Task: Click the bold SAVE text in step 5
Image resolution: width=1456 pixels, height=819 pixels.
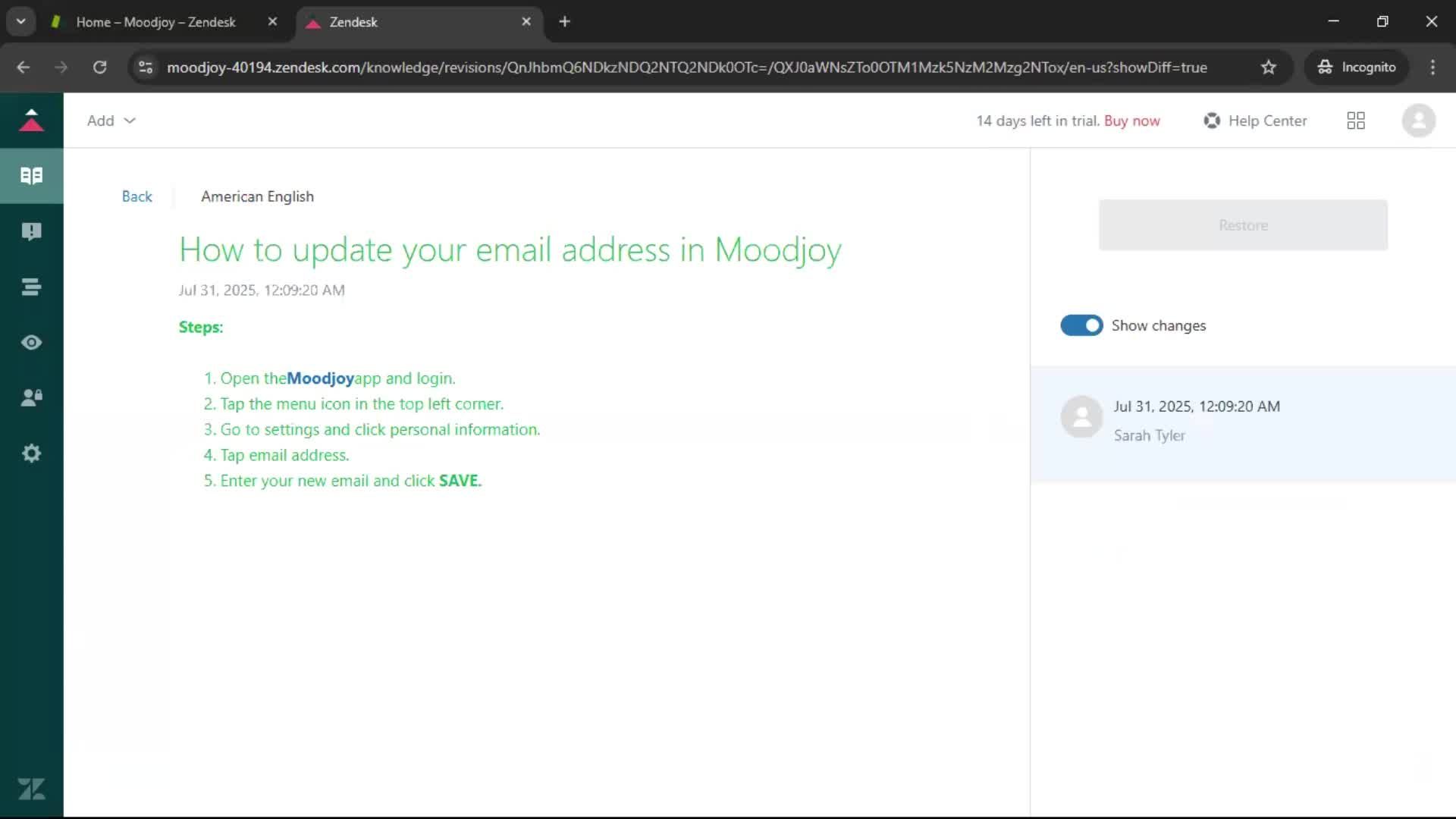Action: (x=460, y=481)
